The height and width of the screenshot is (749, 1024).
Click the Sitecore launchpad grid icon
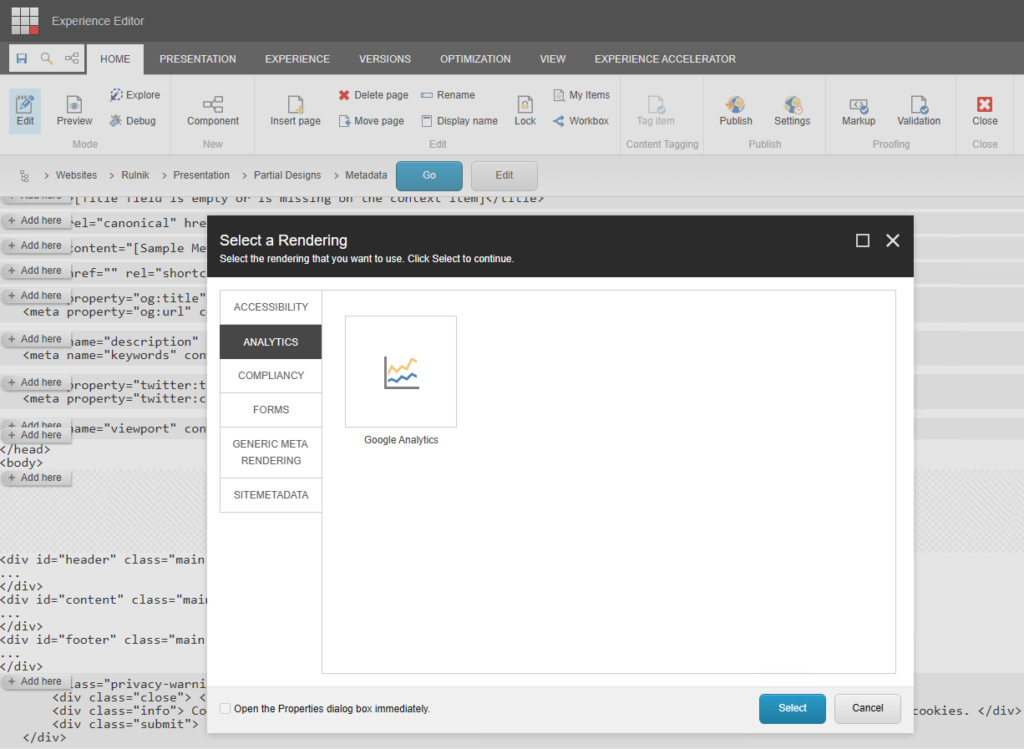(25, 20)
